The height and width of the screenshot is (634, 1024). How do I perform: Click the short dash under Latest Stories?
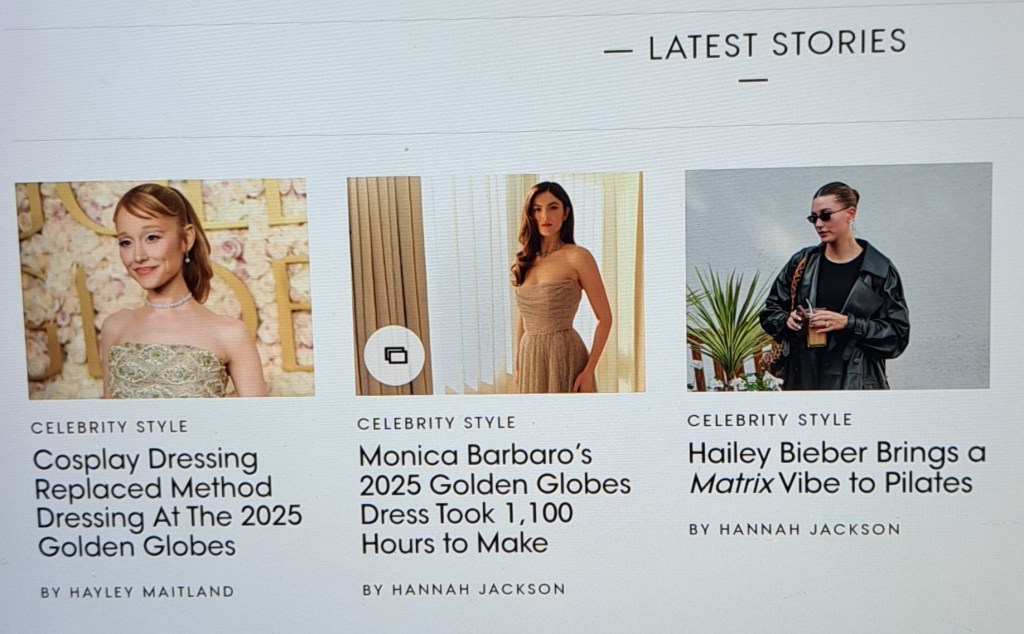753,81
